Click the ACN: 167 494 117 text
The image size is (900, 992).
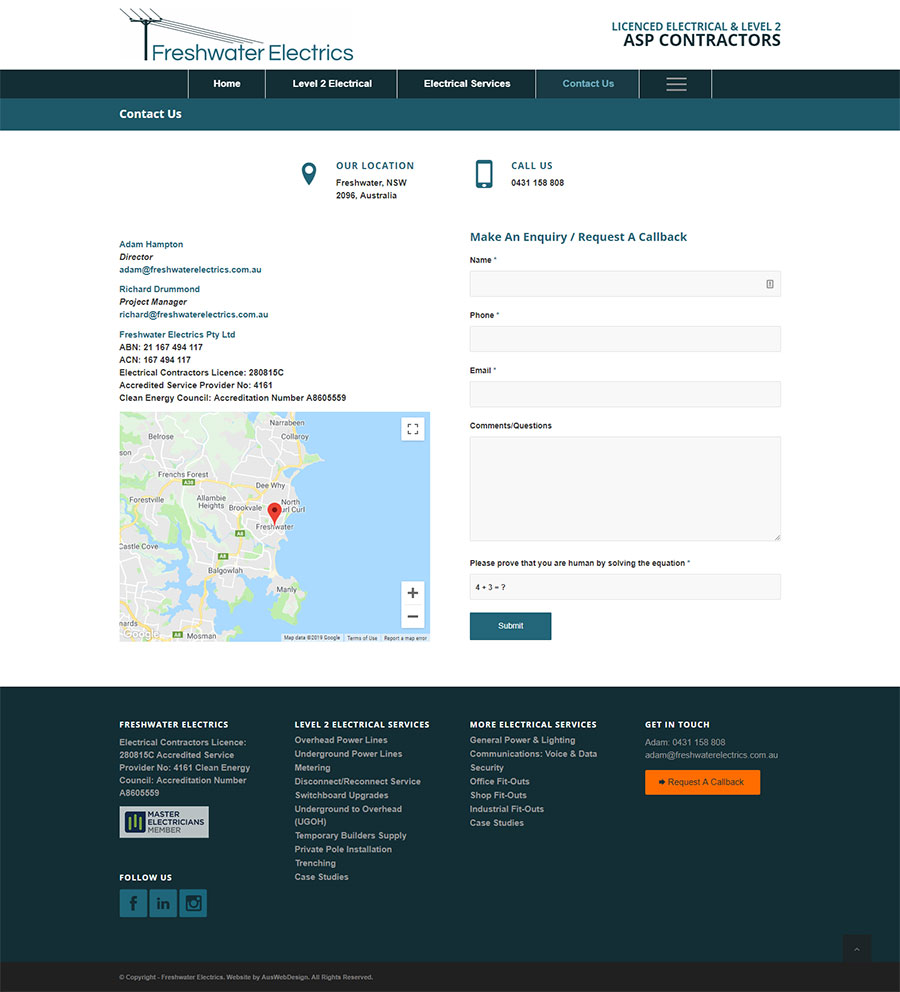pyautogui.click(x=155, y=360)
